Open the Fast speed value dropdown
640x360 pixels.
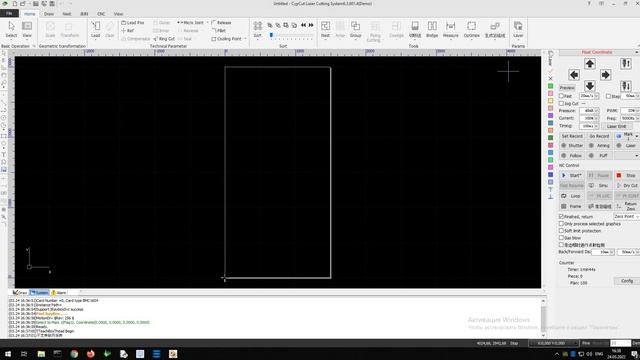[x=596, y=96]
